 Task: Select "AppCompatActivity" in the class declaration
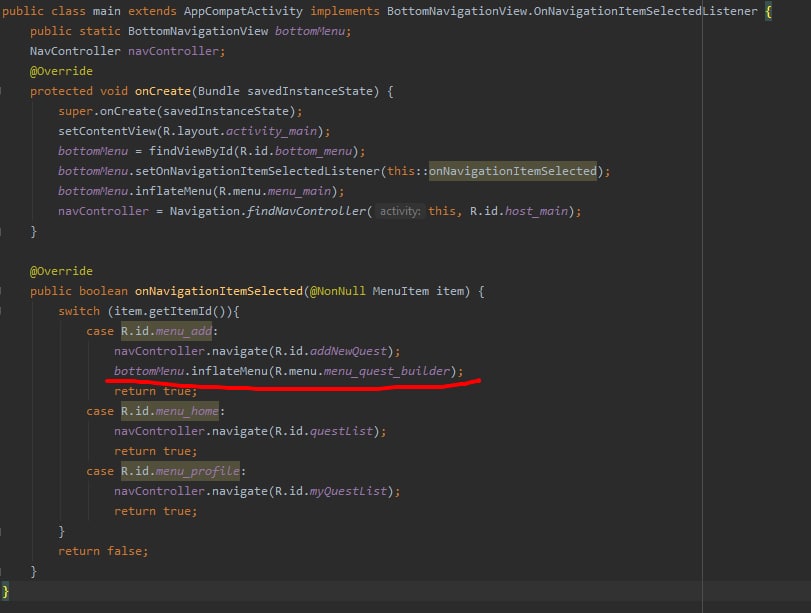coord(243,11)
